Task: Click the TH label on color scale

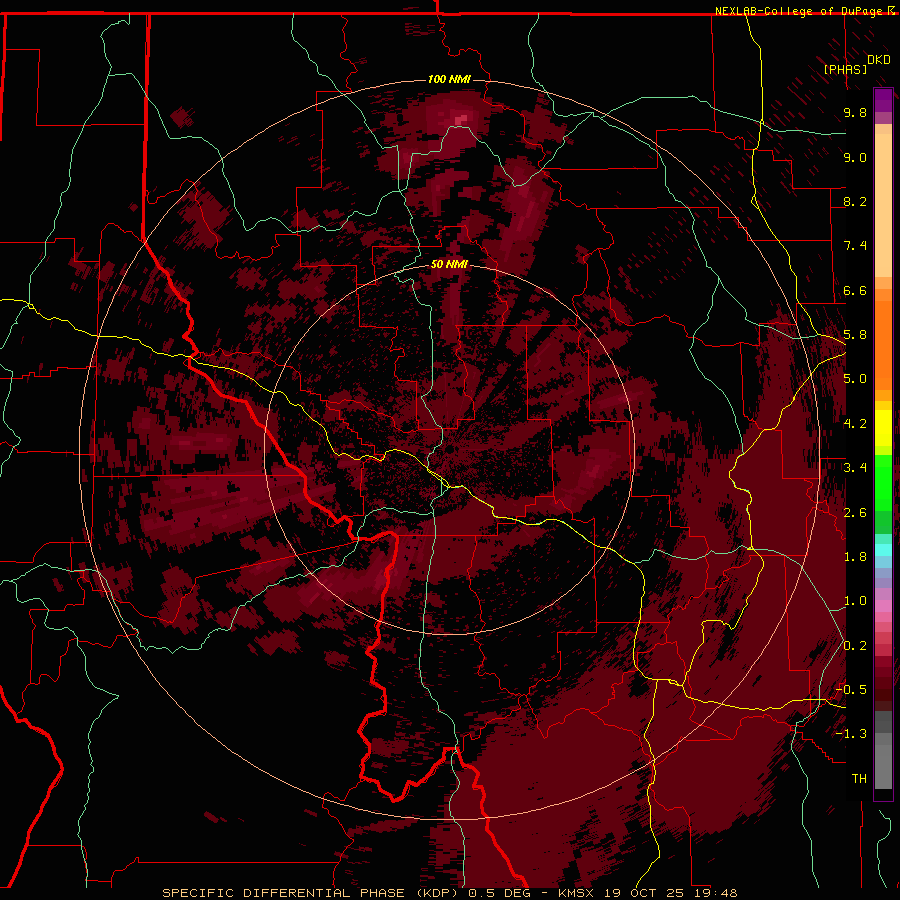Action: [859, 779]
